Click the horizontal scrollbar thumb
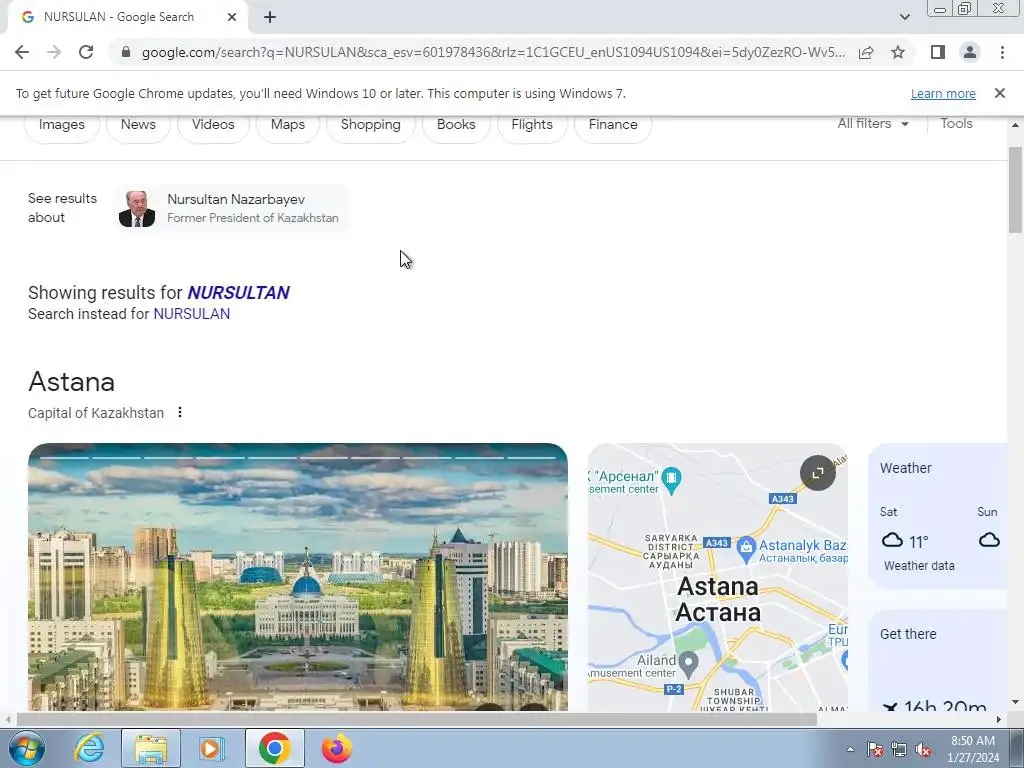The image size is (1024, 768). [417, 720]
